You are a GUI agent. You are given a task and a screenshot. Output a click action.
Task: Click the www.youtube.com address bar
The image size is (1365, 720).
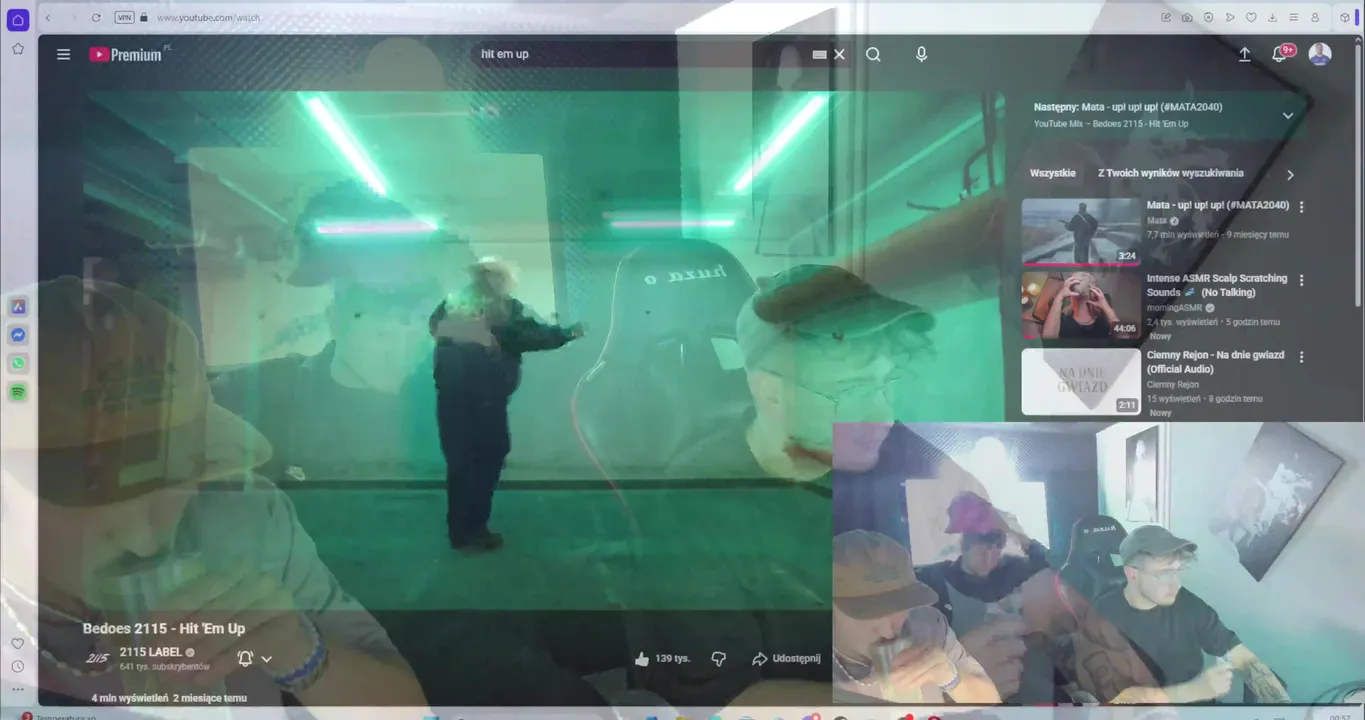click(208, 18)
